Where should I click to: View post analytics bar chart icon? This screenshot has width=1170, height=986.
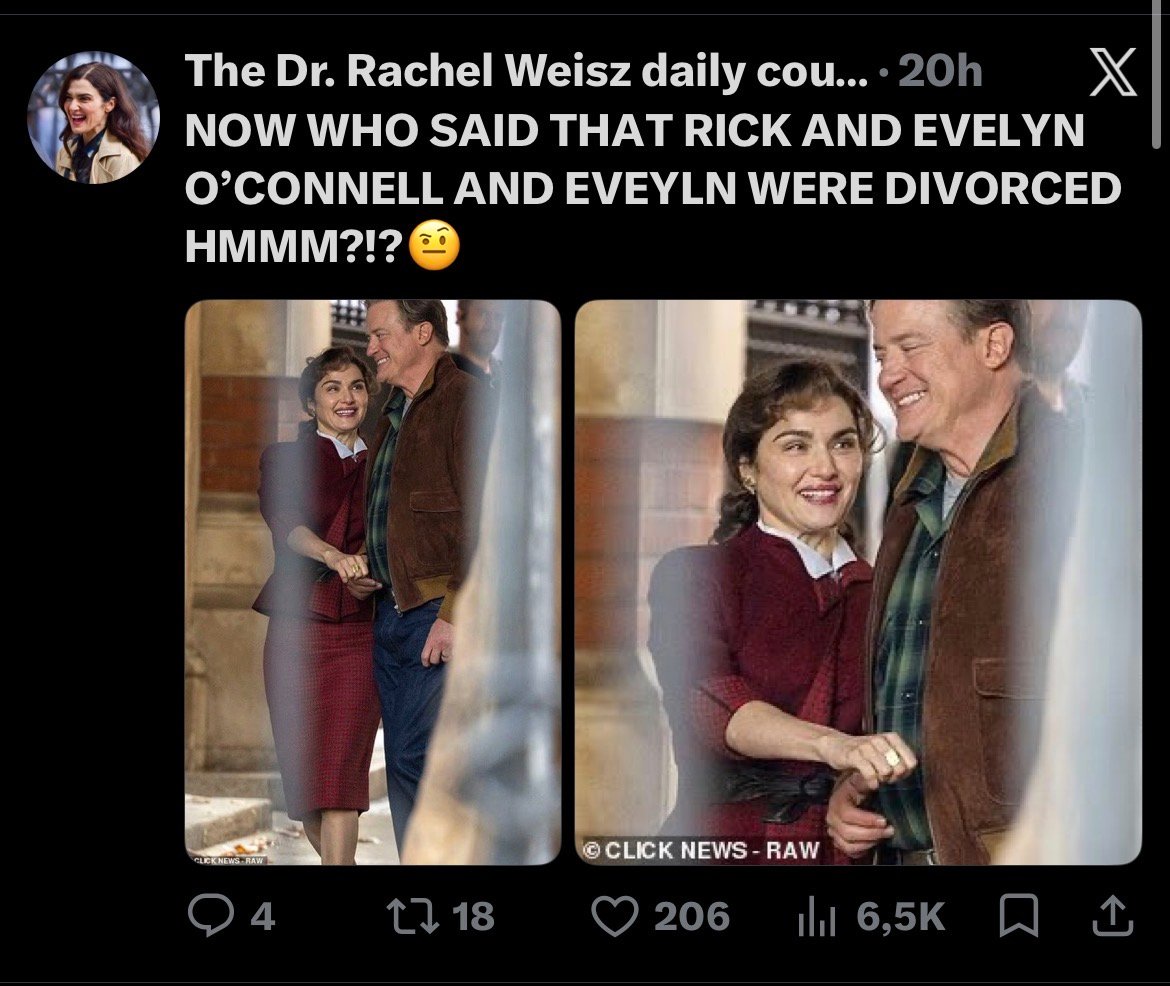816,917
